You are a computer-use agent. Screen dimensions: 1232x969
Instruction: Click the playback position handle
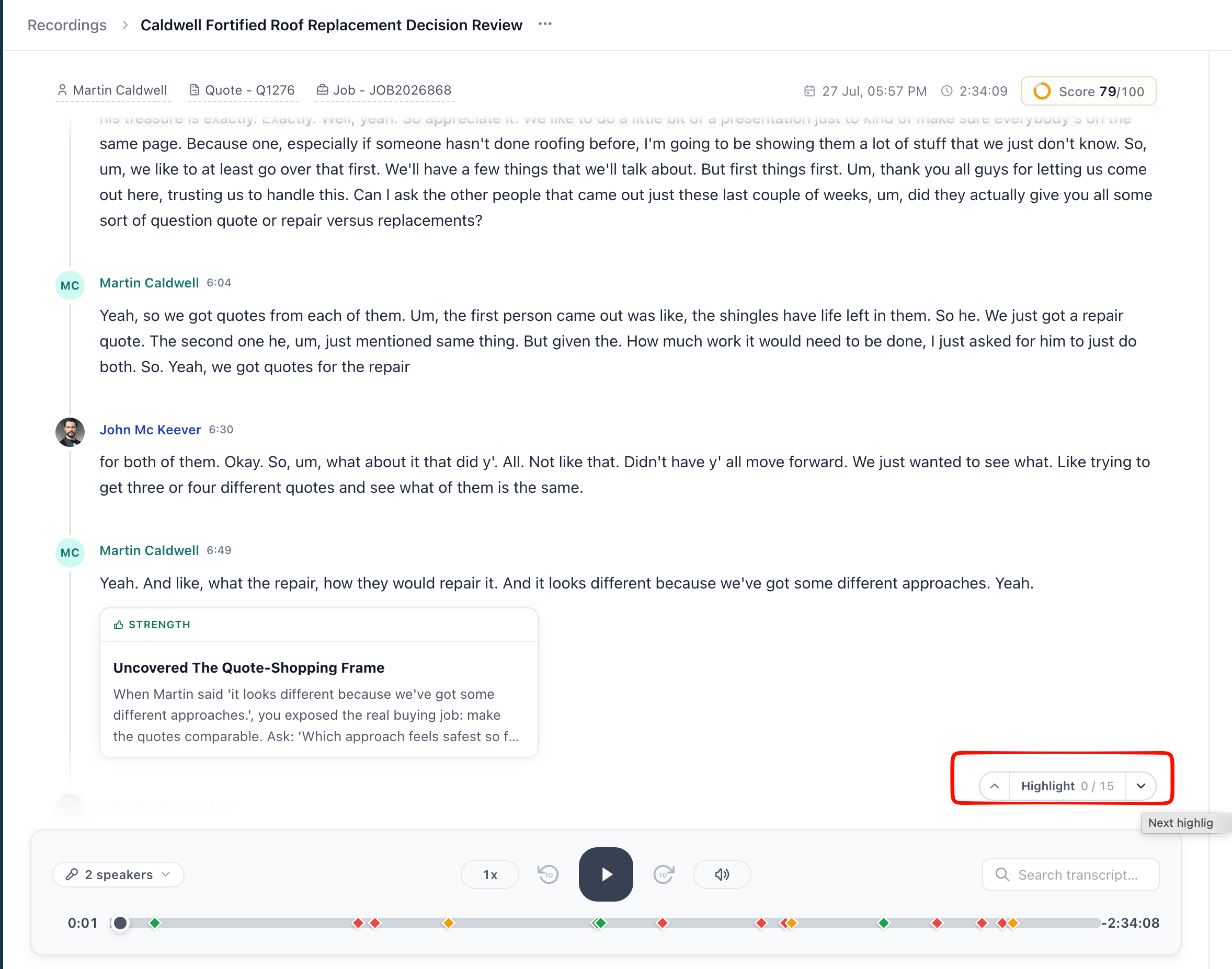[120, 923]
